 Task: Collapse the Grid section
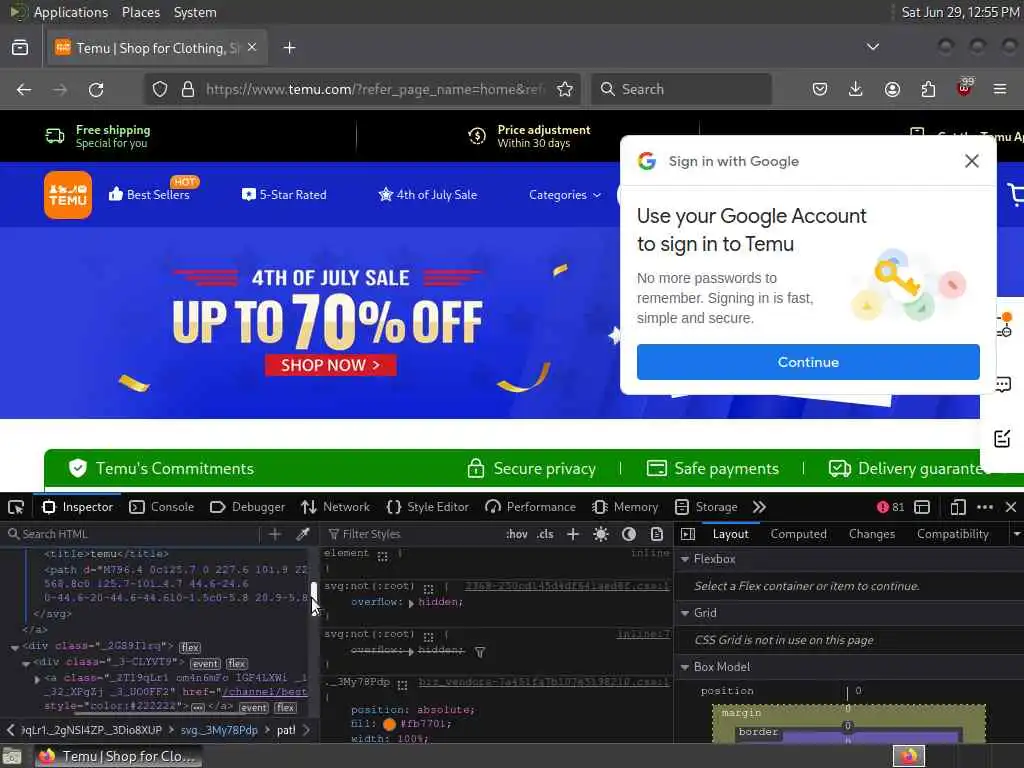coord(685,613)
